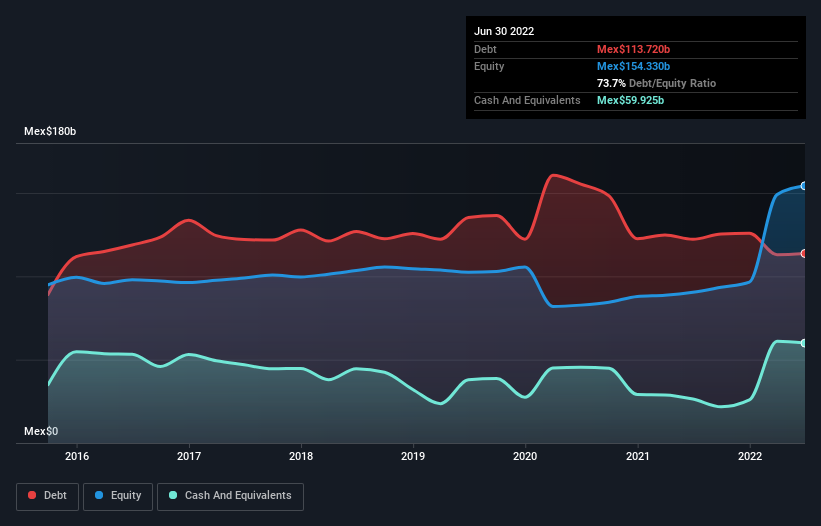Click the 2020 x-axis label
This screenshot has height=526, width=821.
coord(525,456)
